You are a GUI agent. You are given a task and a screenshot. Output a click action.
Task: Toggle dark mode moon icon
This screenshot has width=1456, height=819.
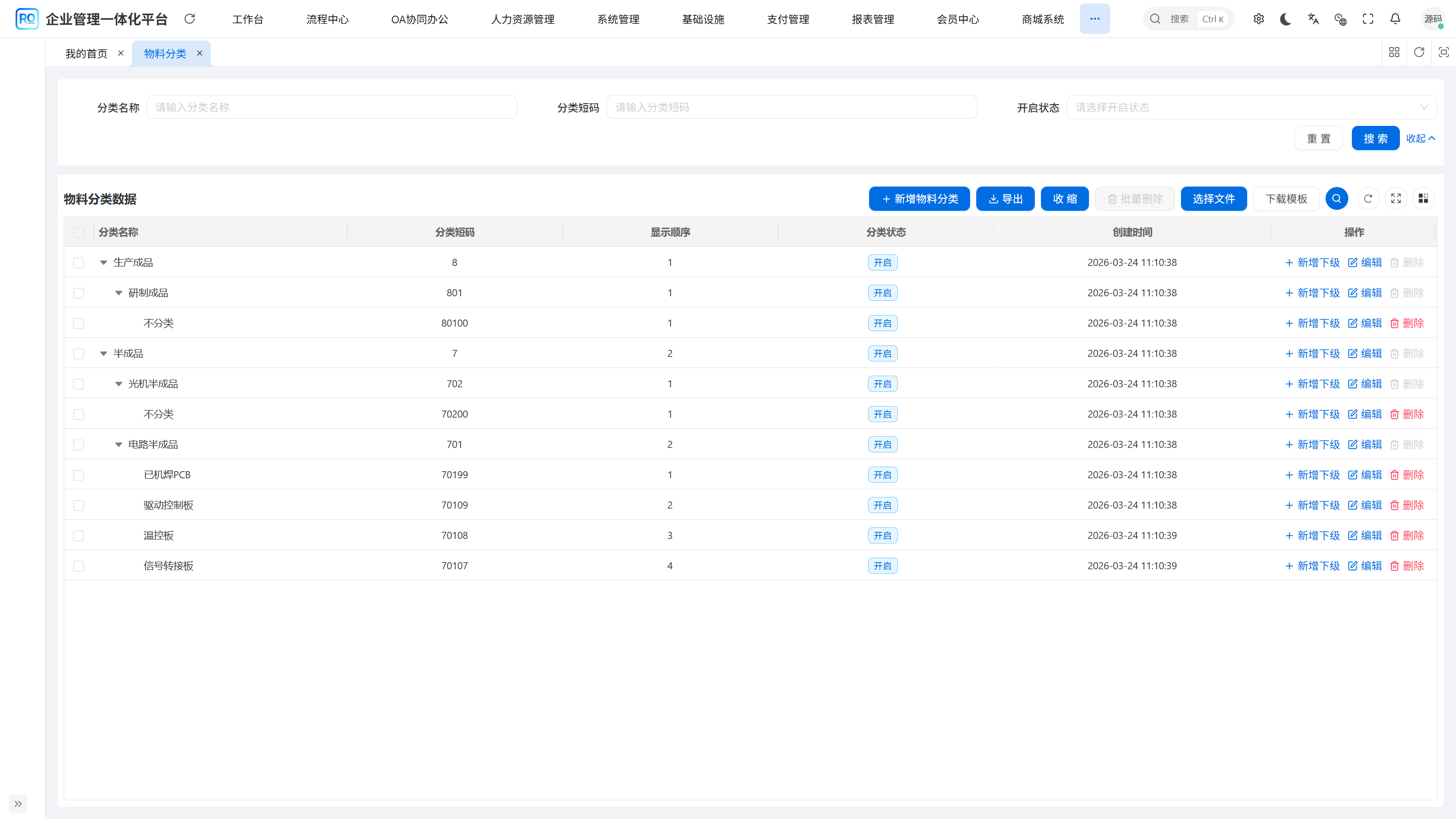tap(1285, 19)
